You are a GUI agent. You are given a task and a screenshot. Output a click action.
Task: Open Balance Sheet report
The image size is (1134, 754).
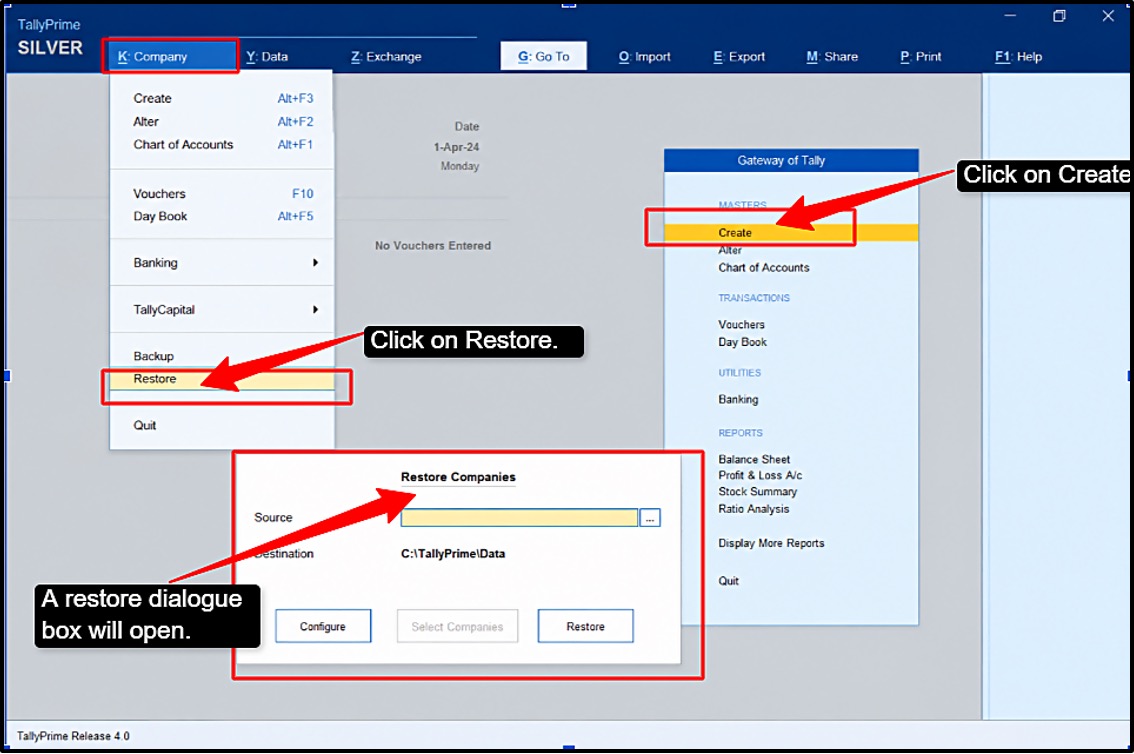pyautogui.click(x=754, y=459)
